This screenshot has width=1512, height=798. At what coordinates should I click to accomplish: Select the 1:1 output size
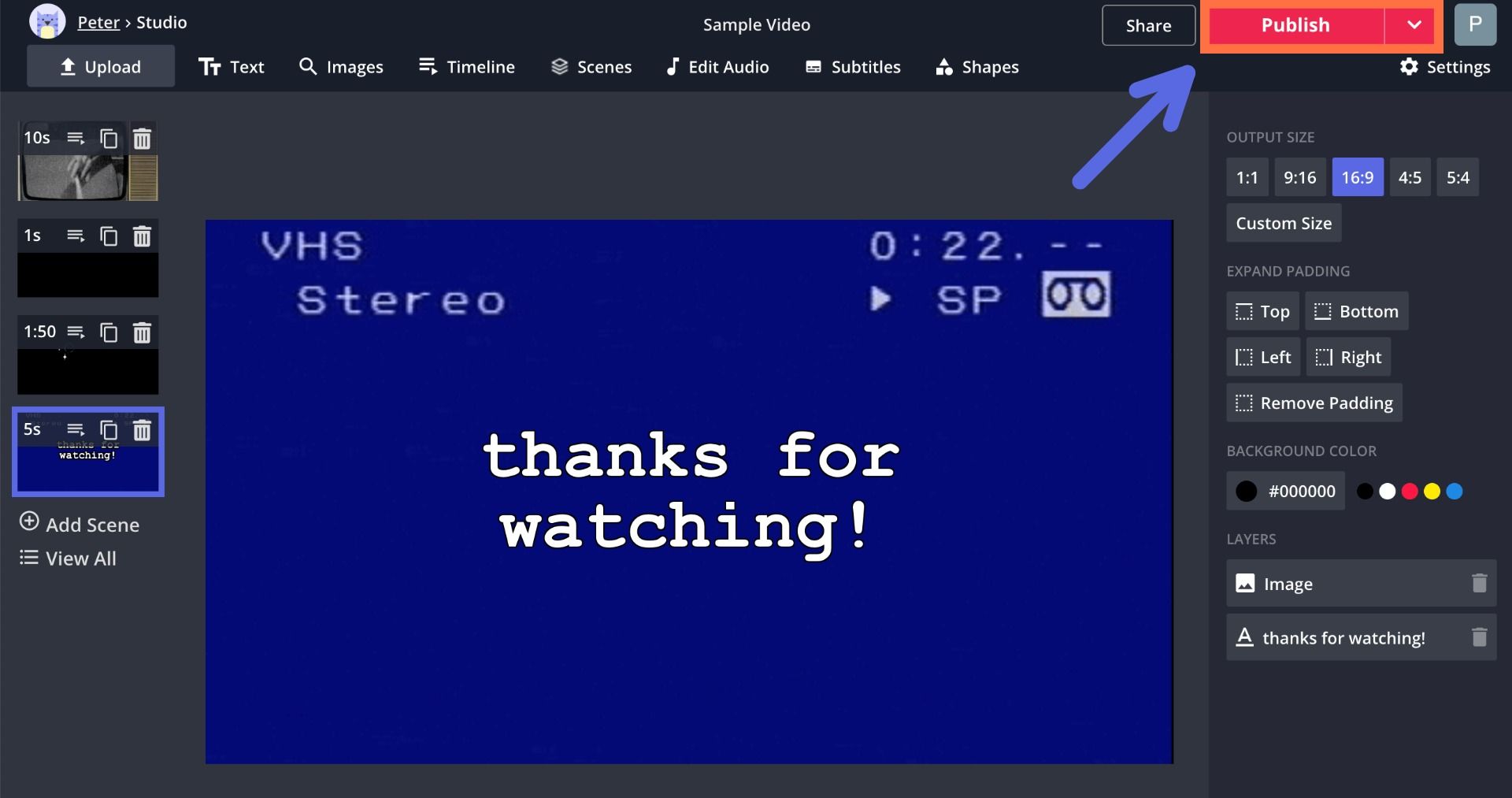pos(1247,177)
